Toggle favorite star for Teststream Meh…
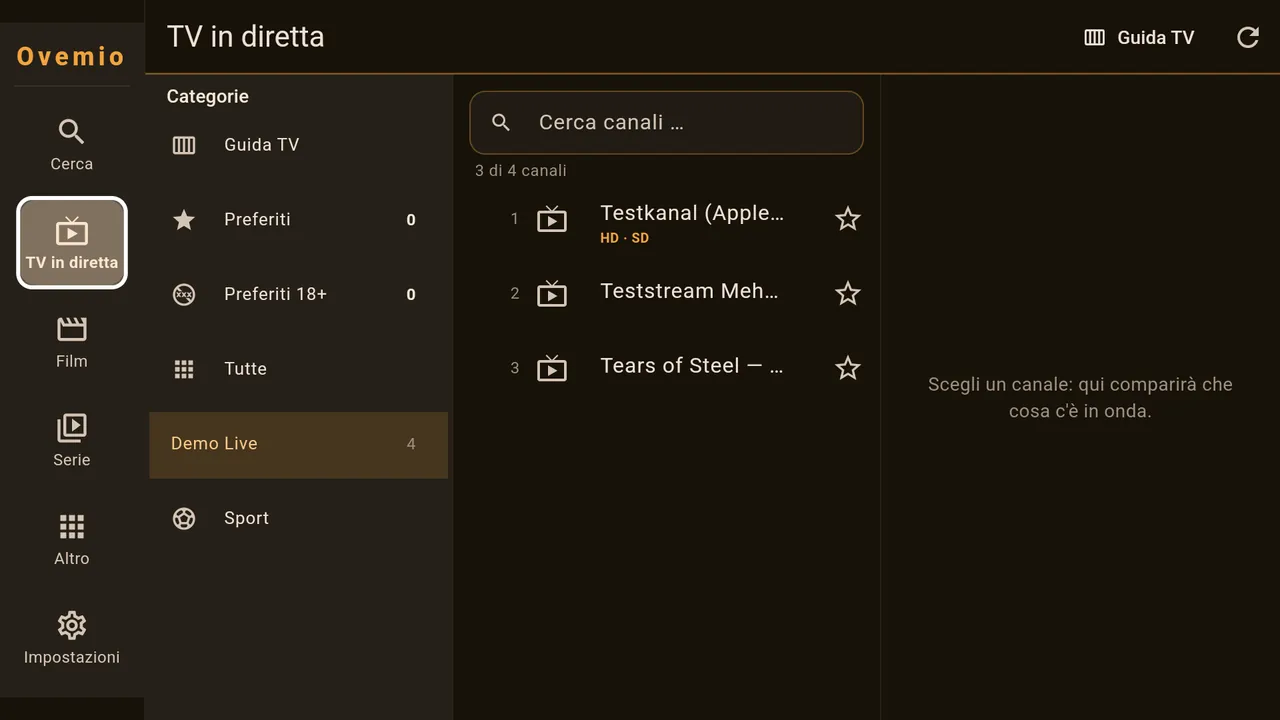This screenshot has height=720, width=1280. pyautogui.click(x=847, y=294)
